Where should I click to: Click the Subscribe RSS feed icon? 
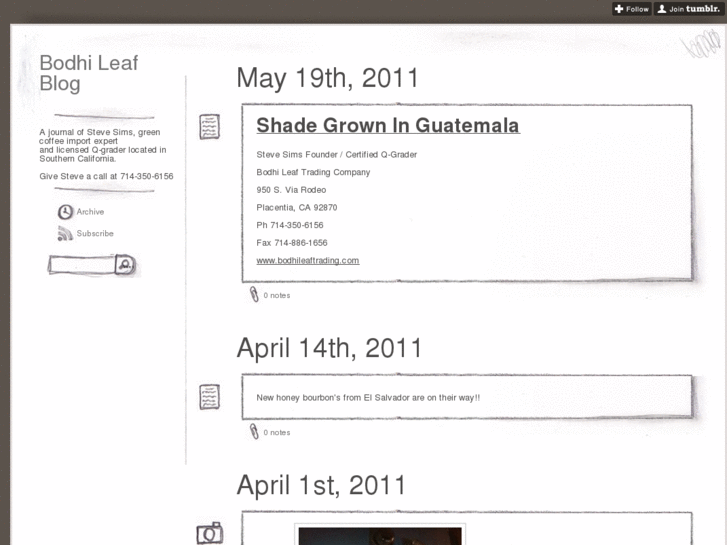(65, 233)
